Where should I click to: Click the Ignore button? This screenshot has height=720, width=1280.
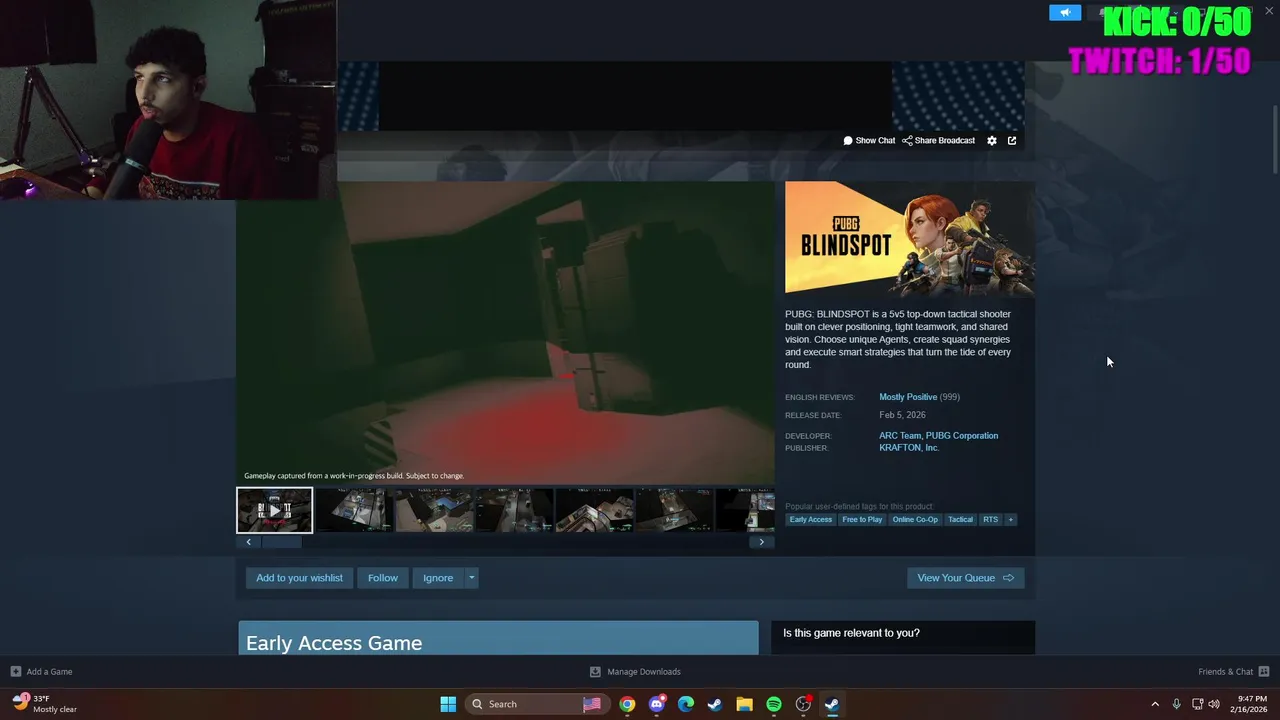tap(438, 578)
